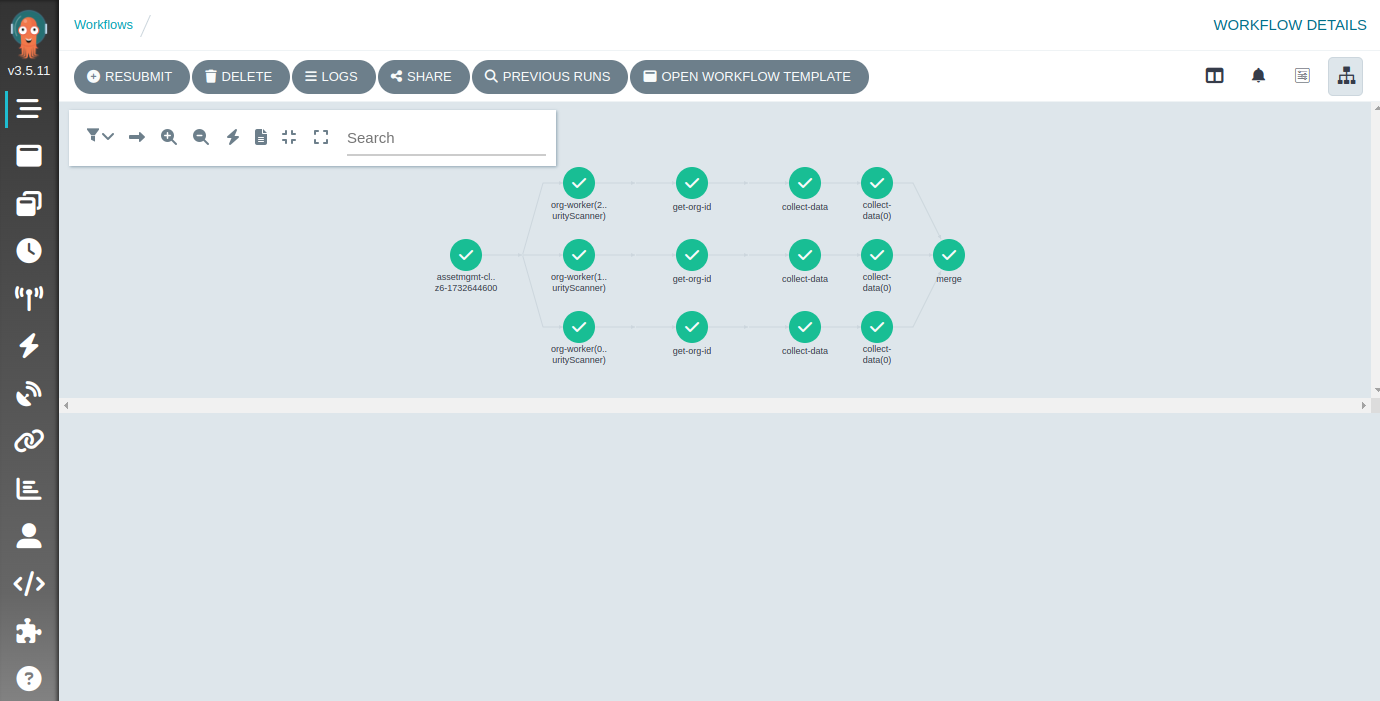Image resolution: width=1380 pixels, height=701 pixels.
Task: Open Event Sources antenna icon in sidebar
Action: [x=29, y=296]
